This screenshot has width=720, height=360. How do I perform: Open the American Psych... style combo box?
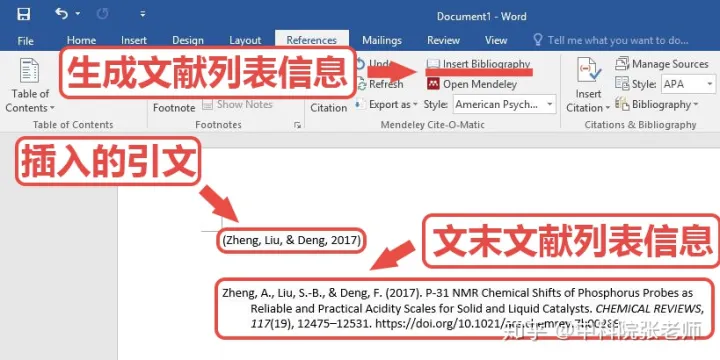pos(504,104)
